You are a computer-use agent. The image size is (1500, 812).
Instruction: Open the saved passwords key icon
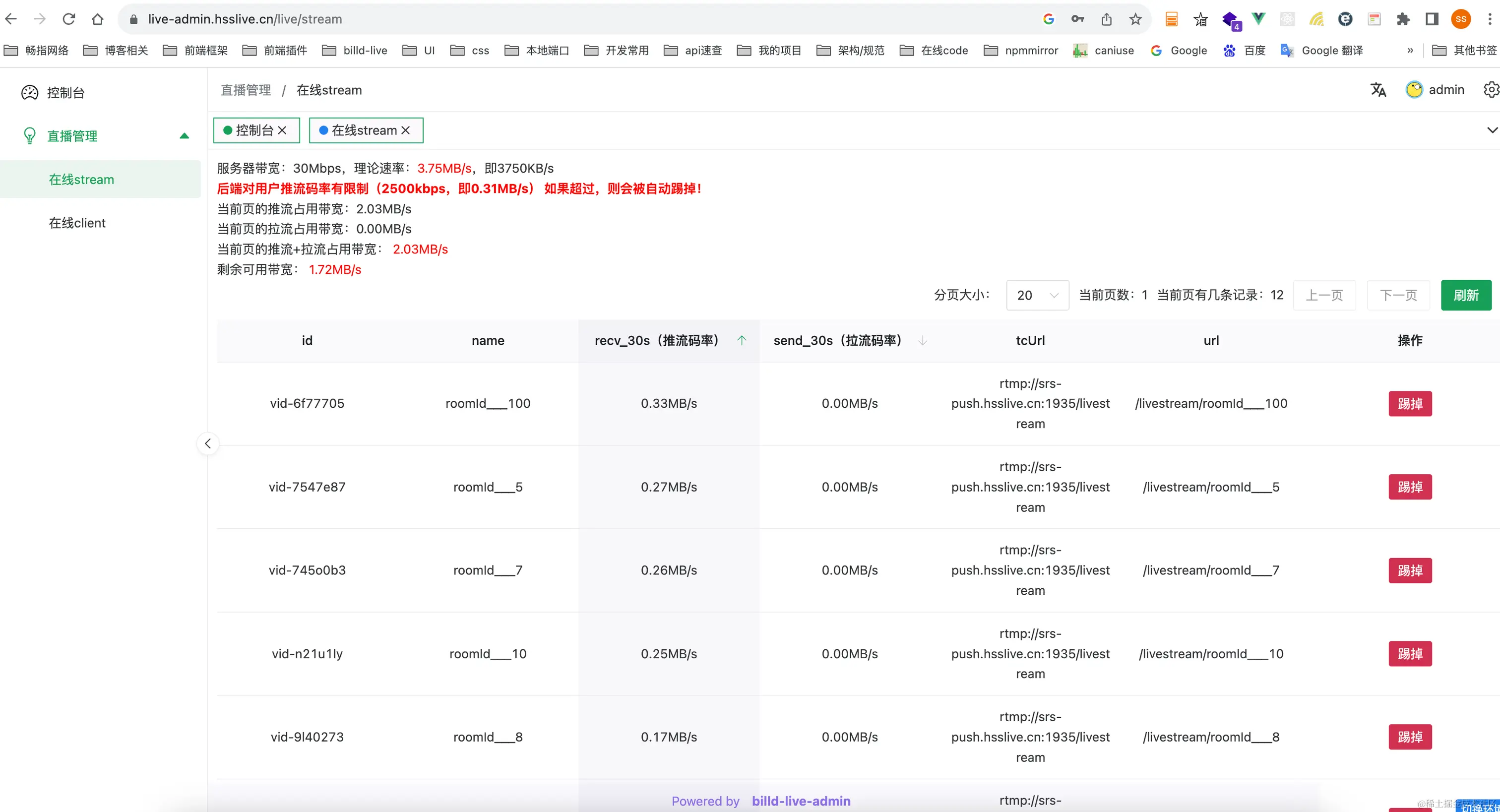click(x=1077, y=19)
